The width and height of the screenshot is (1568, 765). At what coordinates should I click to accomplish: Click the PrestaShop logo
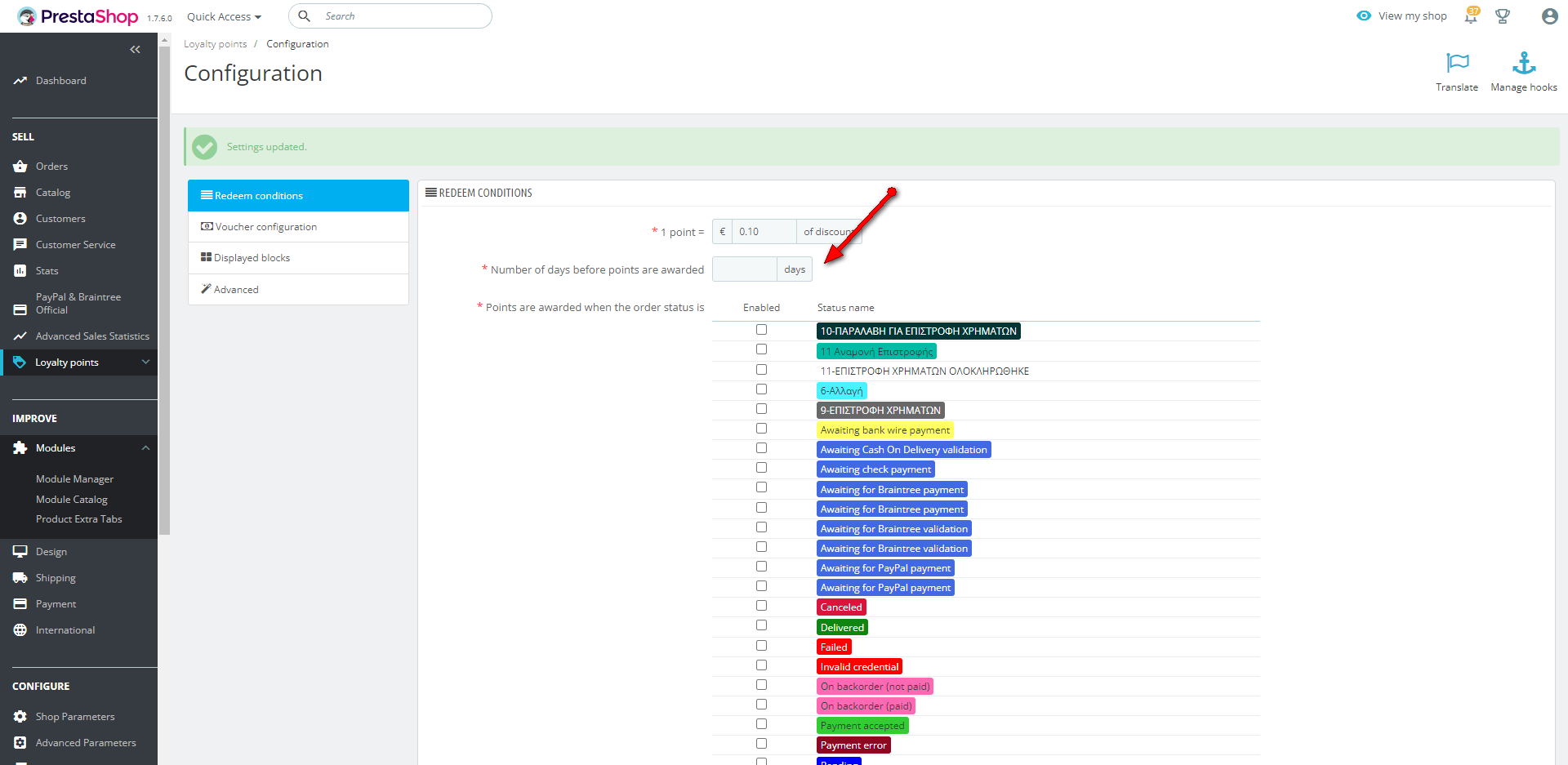point(78,16)
